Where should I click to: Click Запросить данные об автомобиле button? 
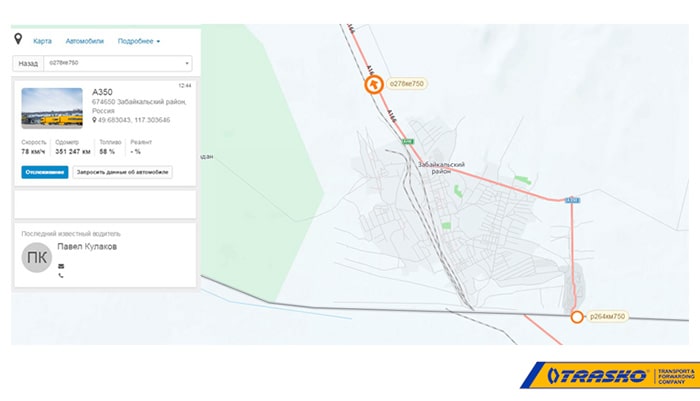coord(122,172)
